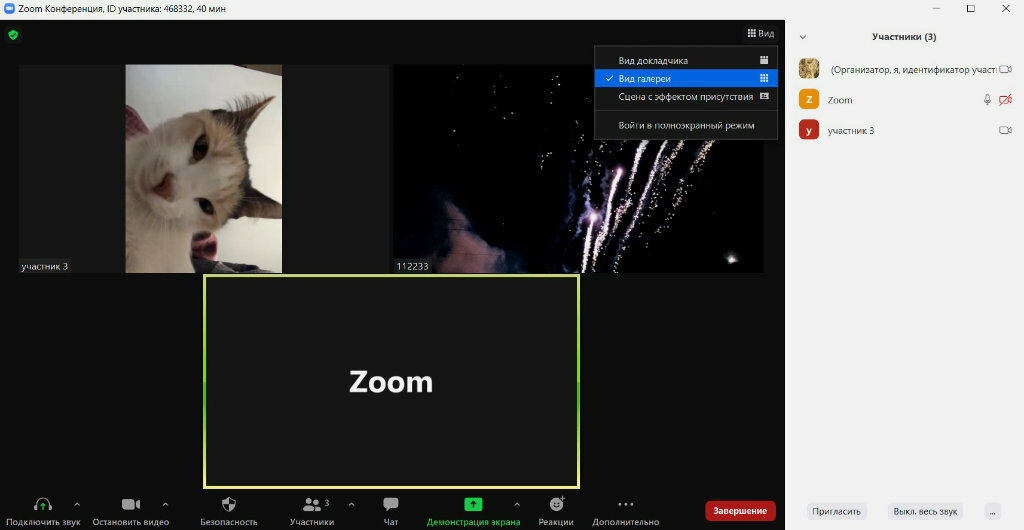Expand video options arrow beside Остановить видео
This screenshot has width=1024, height=530.
[165, 504]
